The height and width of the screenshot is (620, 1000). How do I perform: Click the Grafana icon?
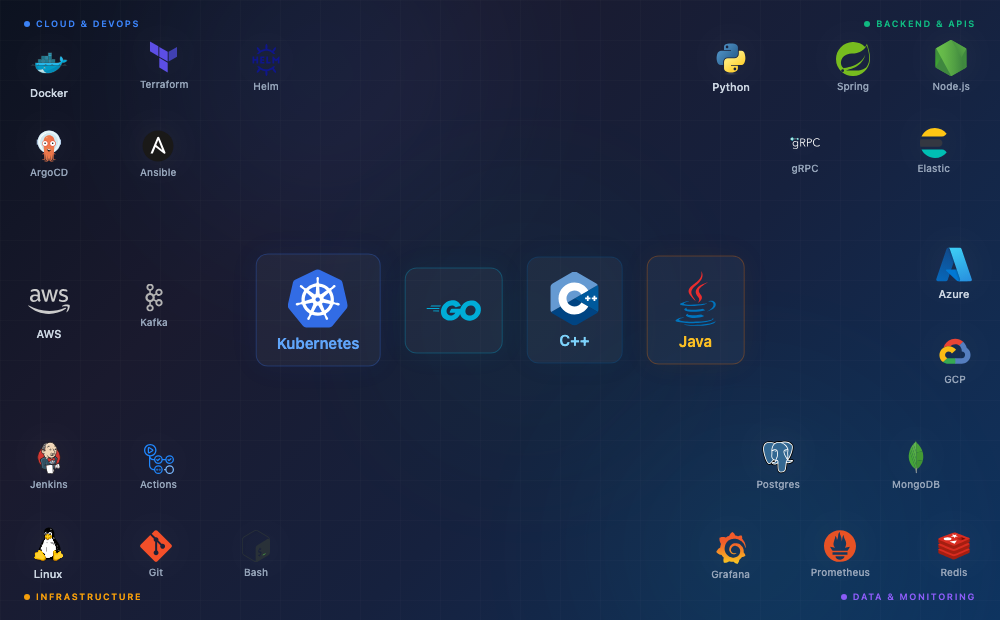click(730, 548)
